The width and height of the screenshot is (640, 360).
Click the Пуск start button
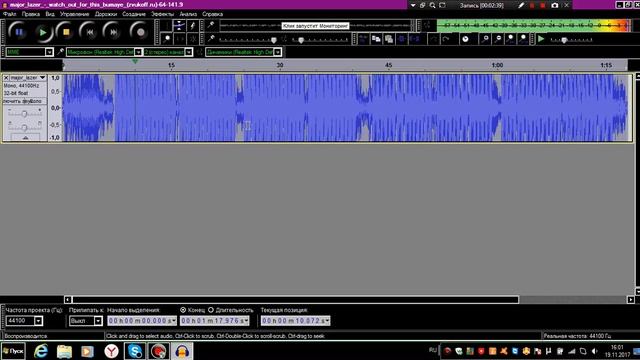tap(13, 351)
